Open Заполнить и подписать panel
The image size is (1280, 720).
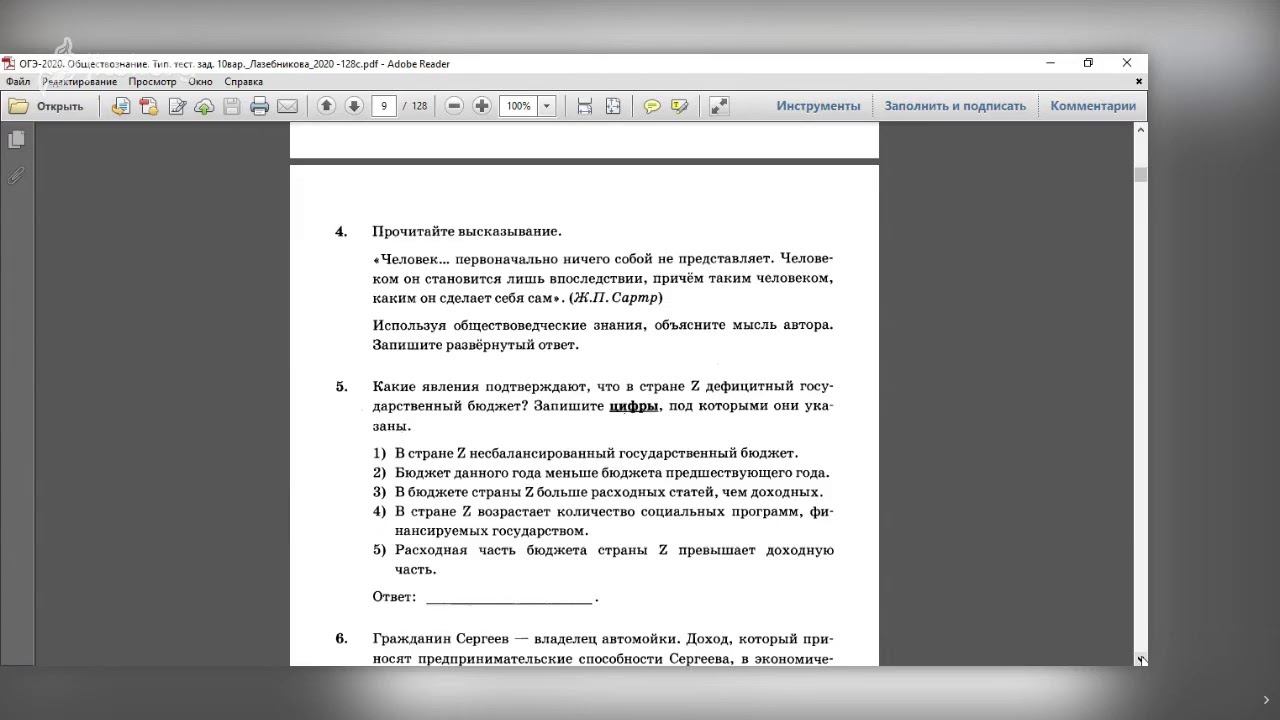click(955, 106)
